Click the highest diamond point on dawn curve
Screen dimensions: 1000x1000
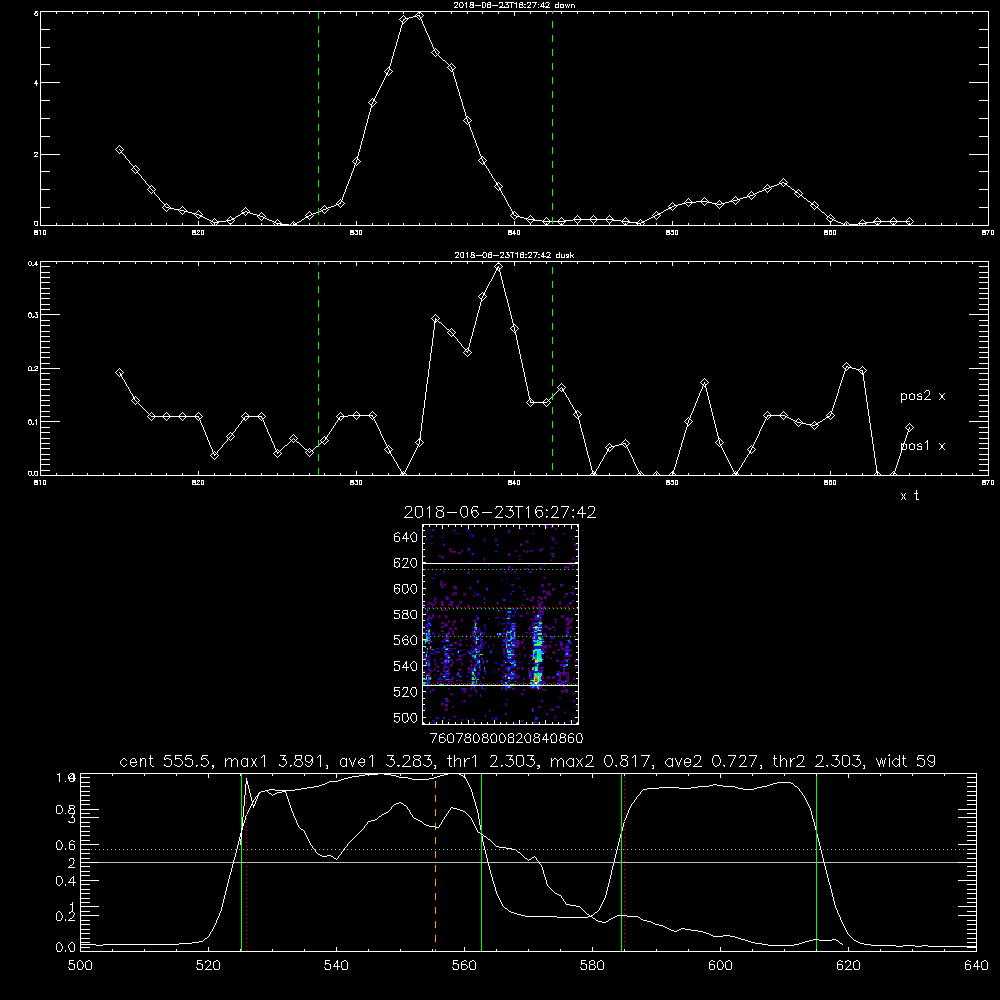pos(419,15)
